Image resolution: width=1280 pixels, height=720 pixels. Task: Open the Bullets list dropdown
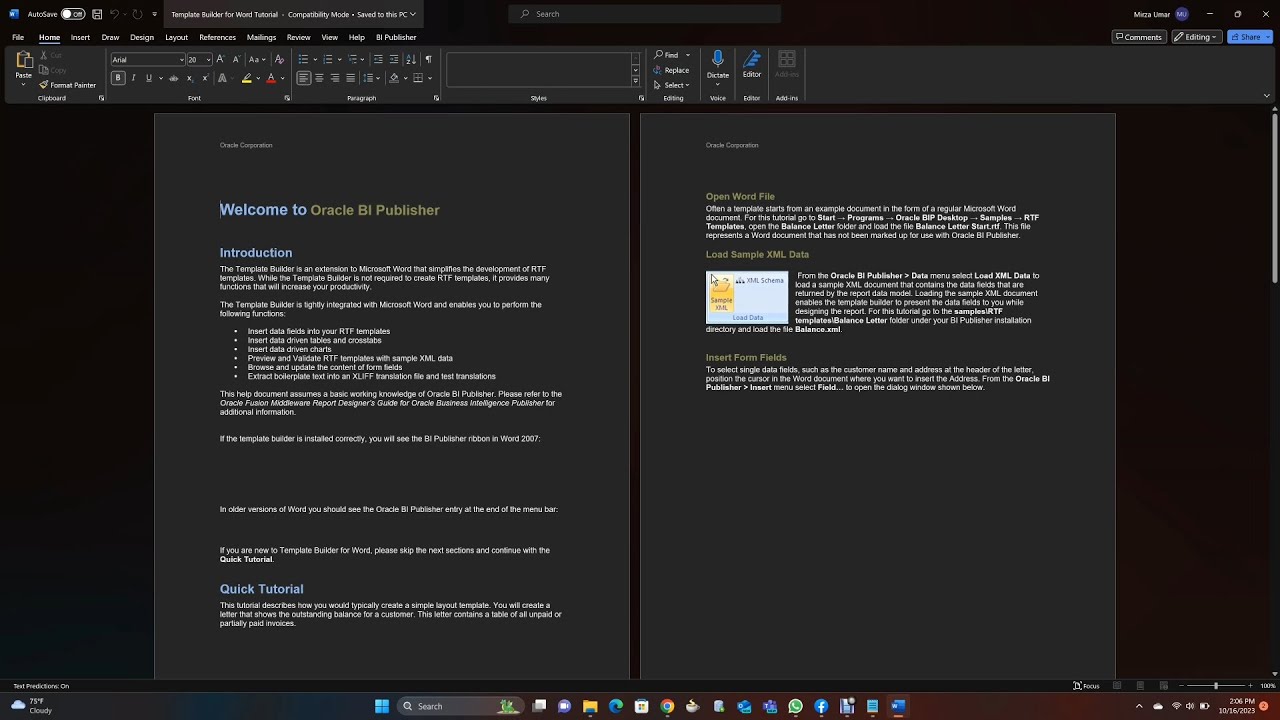pyautogui.click(x=315, y=59)
